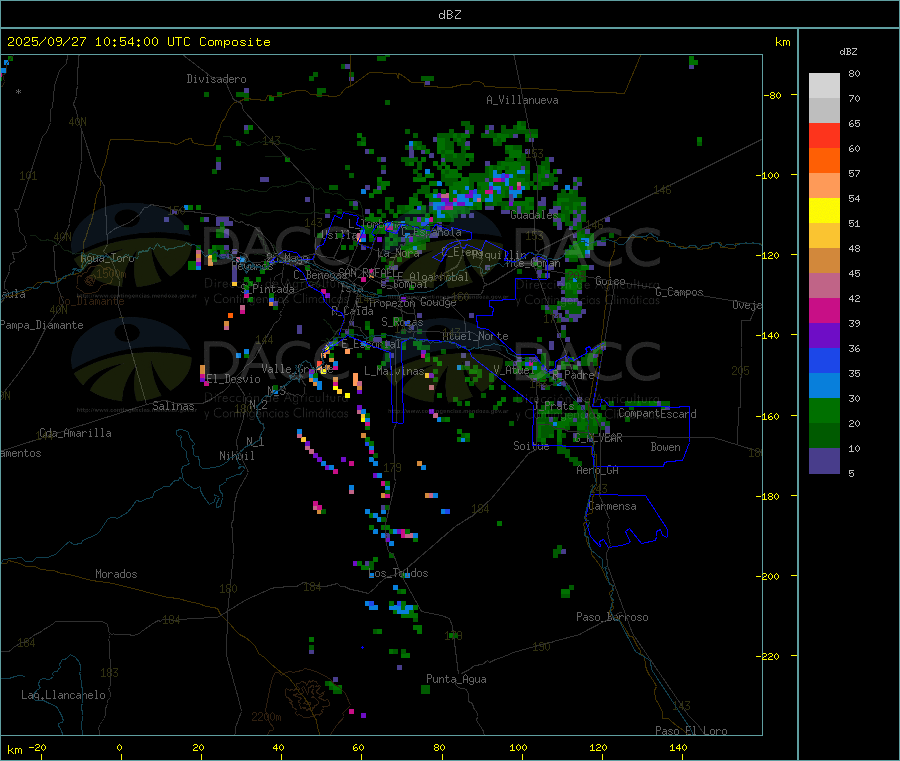900x761 pixels.
Task: Select the purple 10 dBZ legend swatch
Action: click(x=824, y=461)
